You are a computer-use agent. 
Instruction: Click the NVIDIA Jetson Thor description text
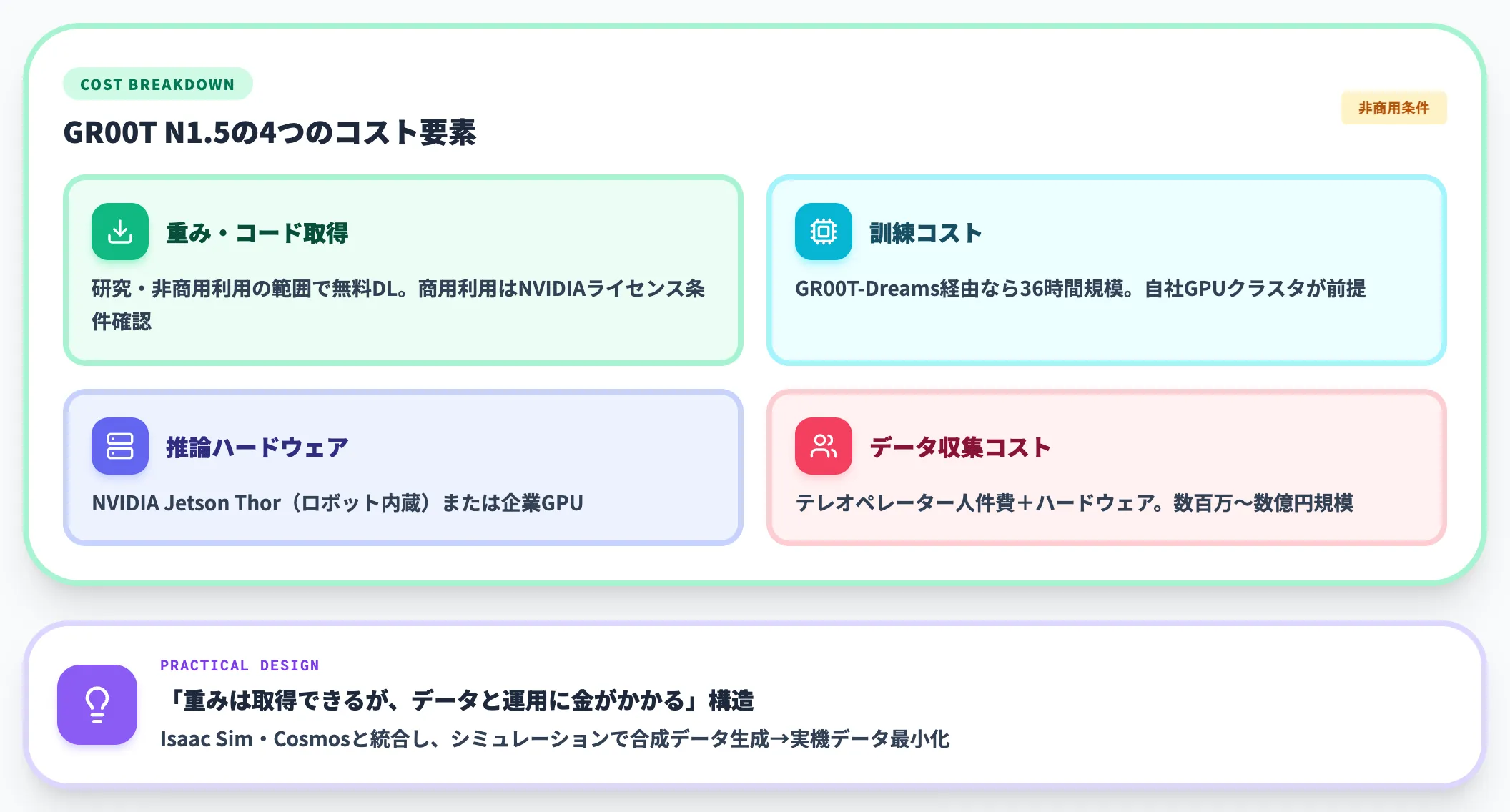pyautogui.click(x=337, y=502)
